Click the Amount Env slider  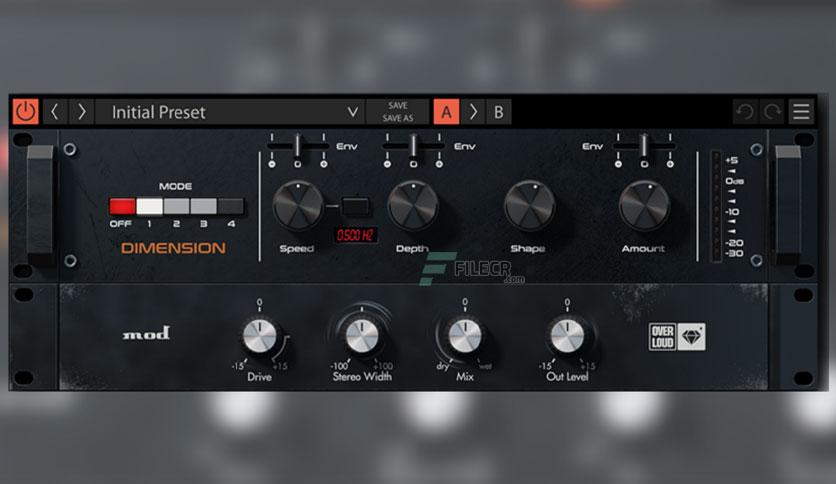click(644, 146)
